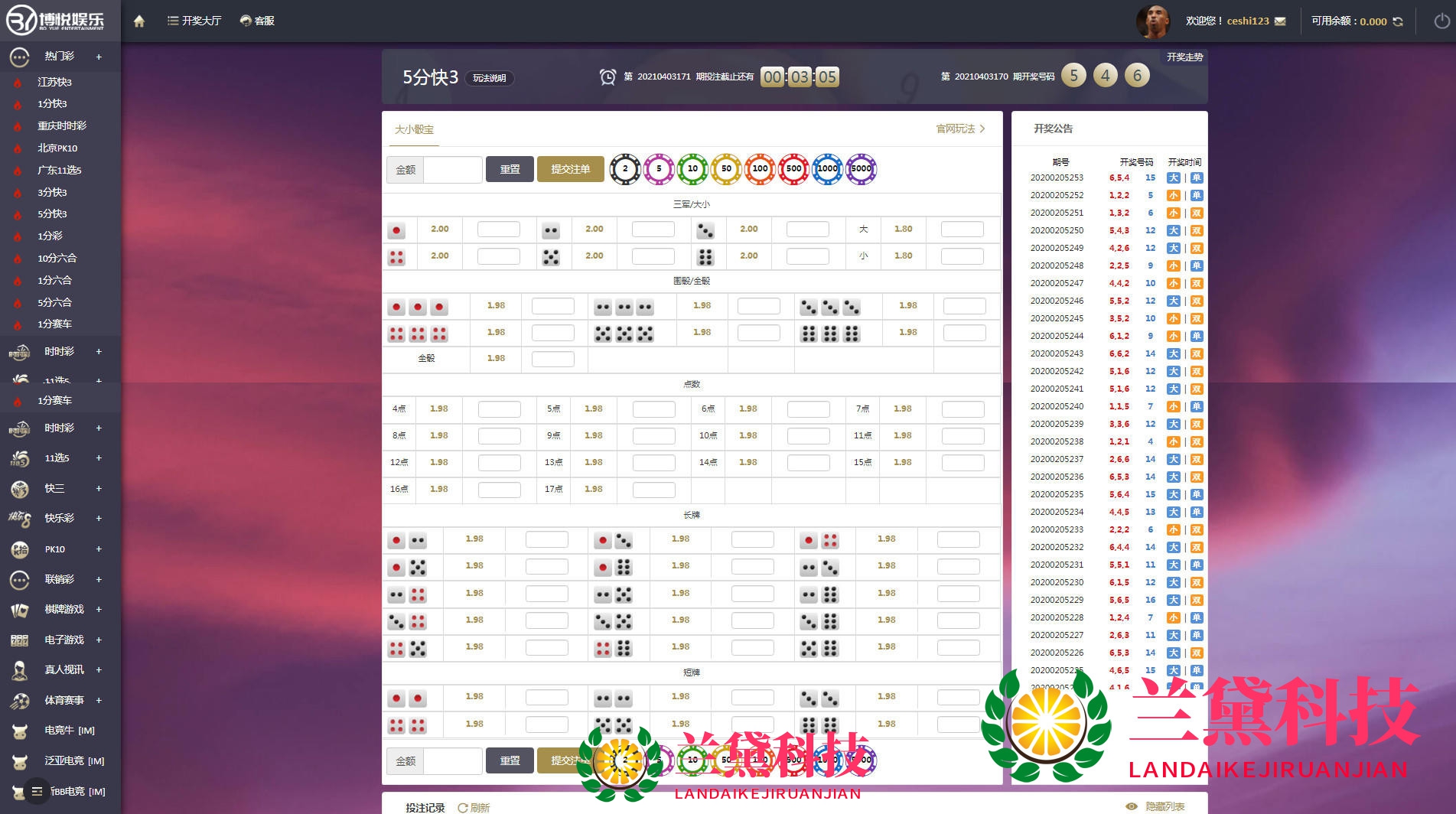
Task: Click the home icon in top bar
Action: [x=138, y=21]
